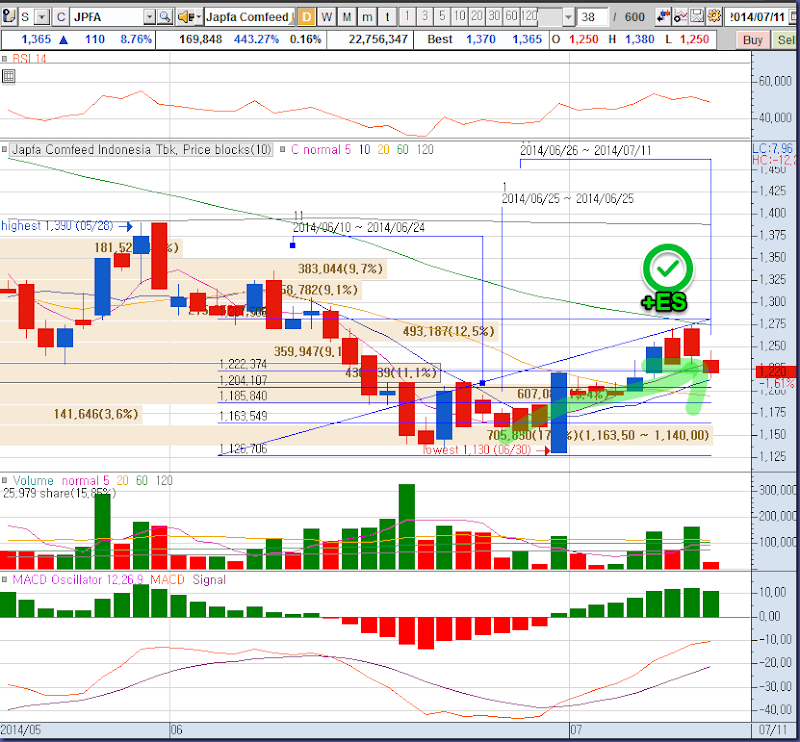The width and height of the screenshot is (800, 742).
Task: Click the RSI 14 label
Action: click(29, 59)
